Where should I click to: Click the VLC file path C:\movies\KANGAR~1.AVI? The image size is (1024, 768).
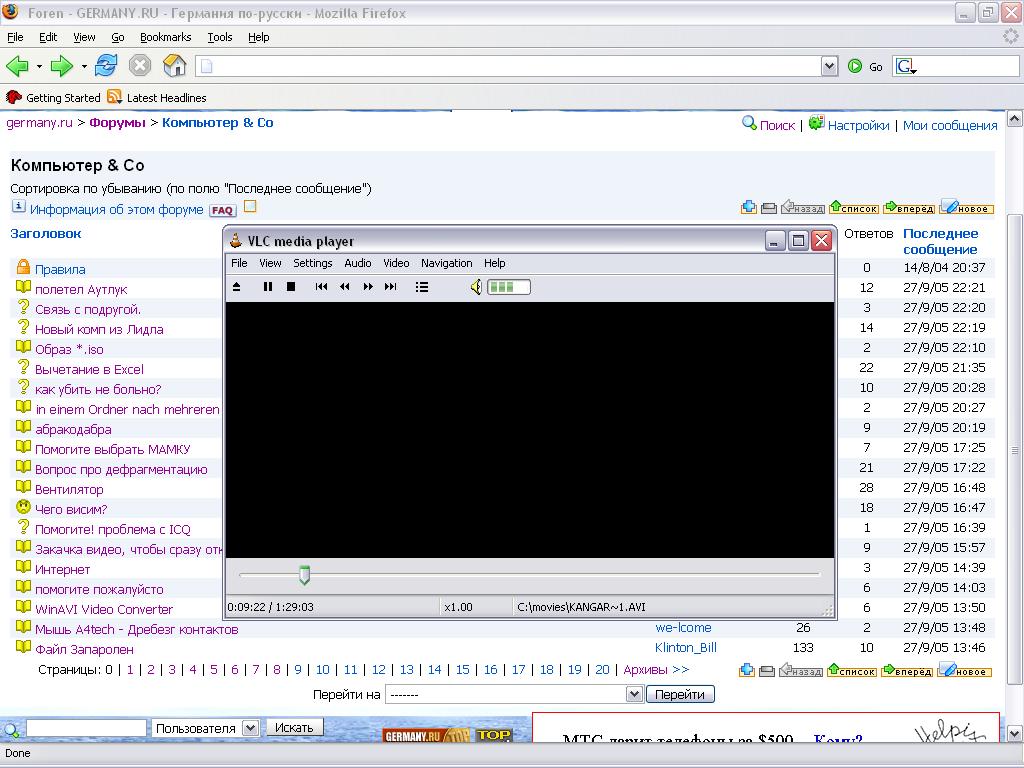tap(581, 607)
